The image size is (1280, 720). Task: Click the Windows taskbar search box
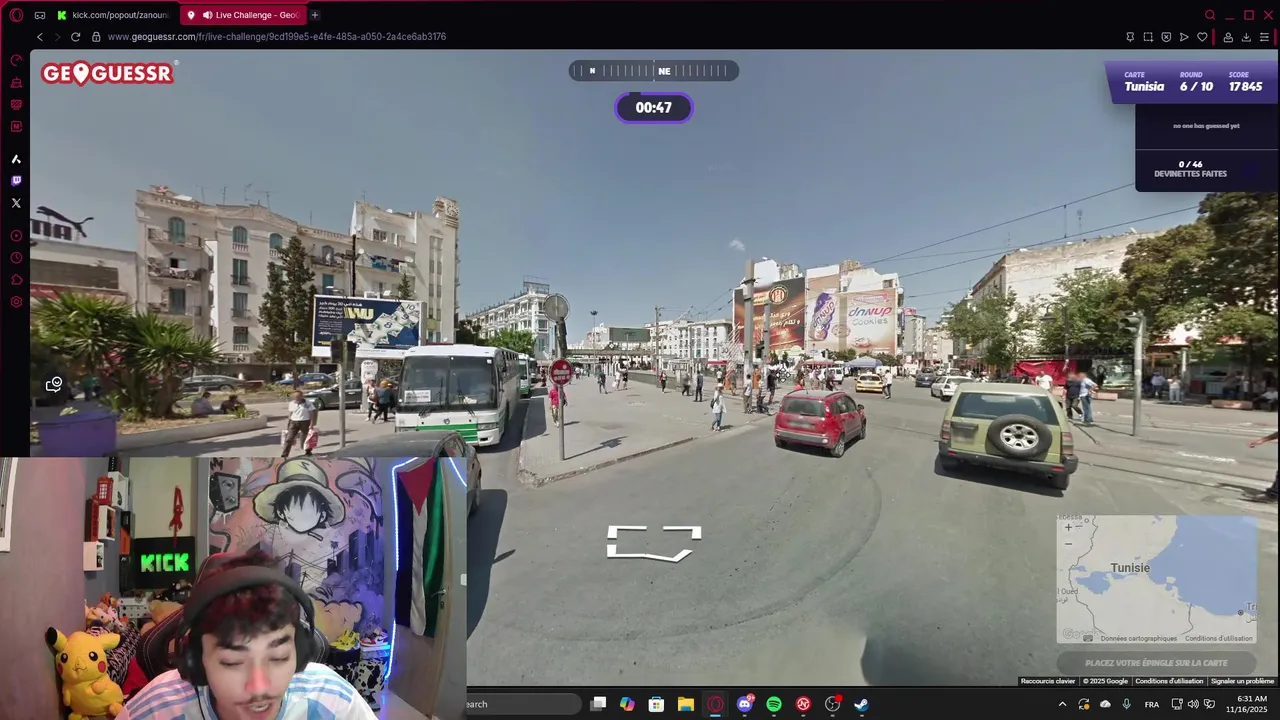(x=524, y=704)
